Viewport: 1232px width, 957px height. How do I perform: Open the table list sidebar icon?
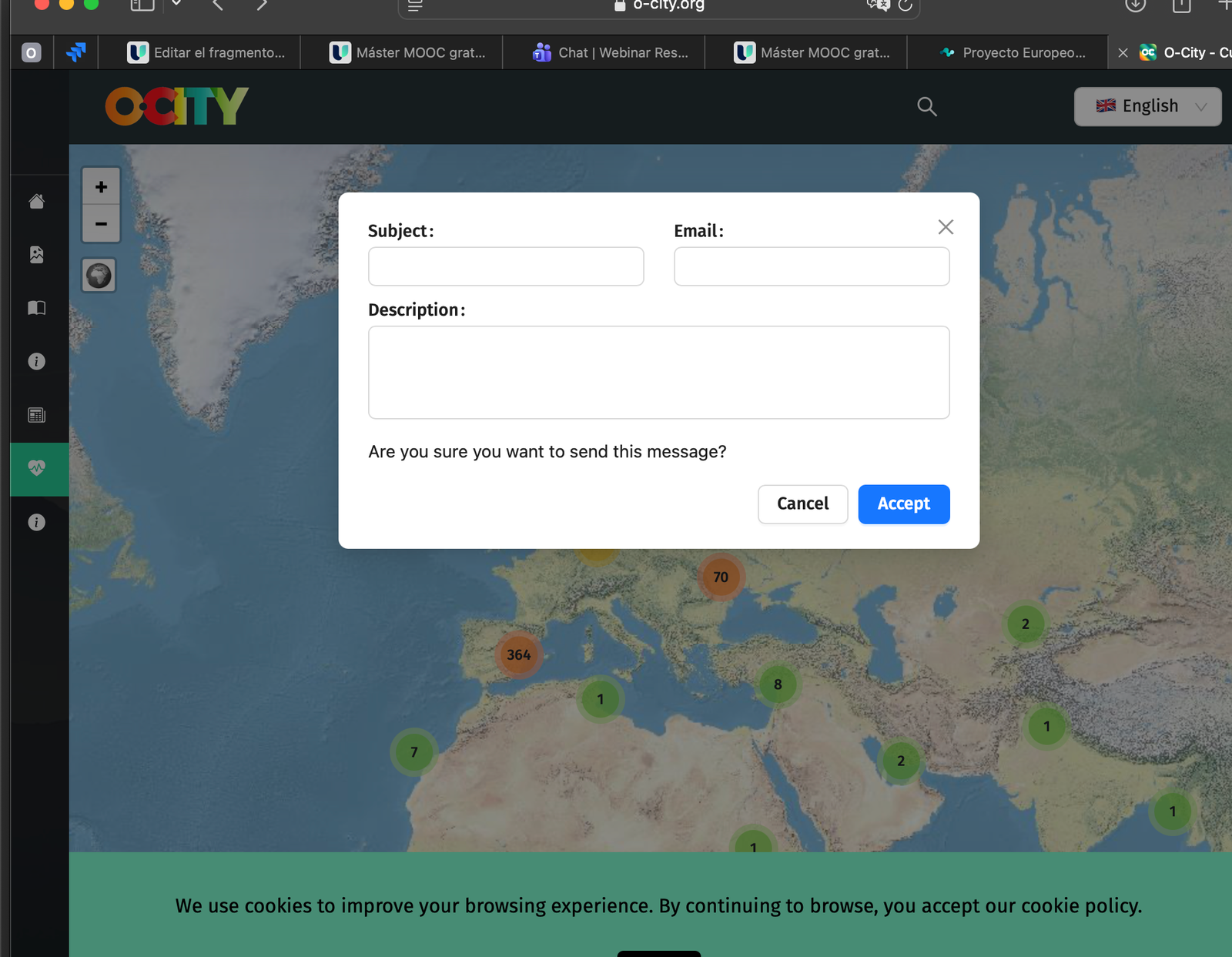[x=36, y=415]
